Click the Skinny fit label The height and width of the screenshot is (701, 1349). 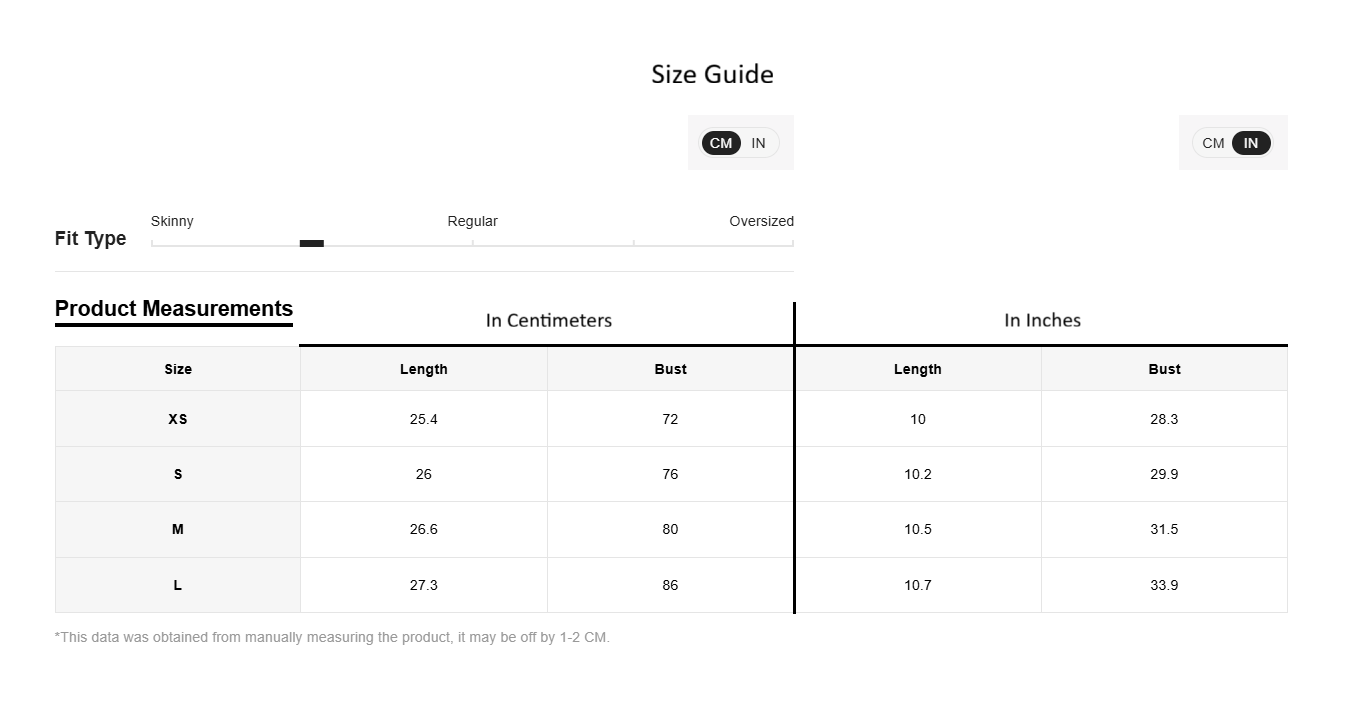pyautogui.click(x=172, y=221)
